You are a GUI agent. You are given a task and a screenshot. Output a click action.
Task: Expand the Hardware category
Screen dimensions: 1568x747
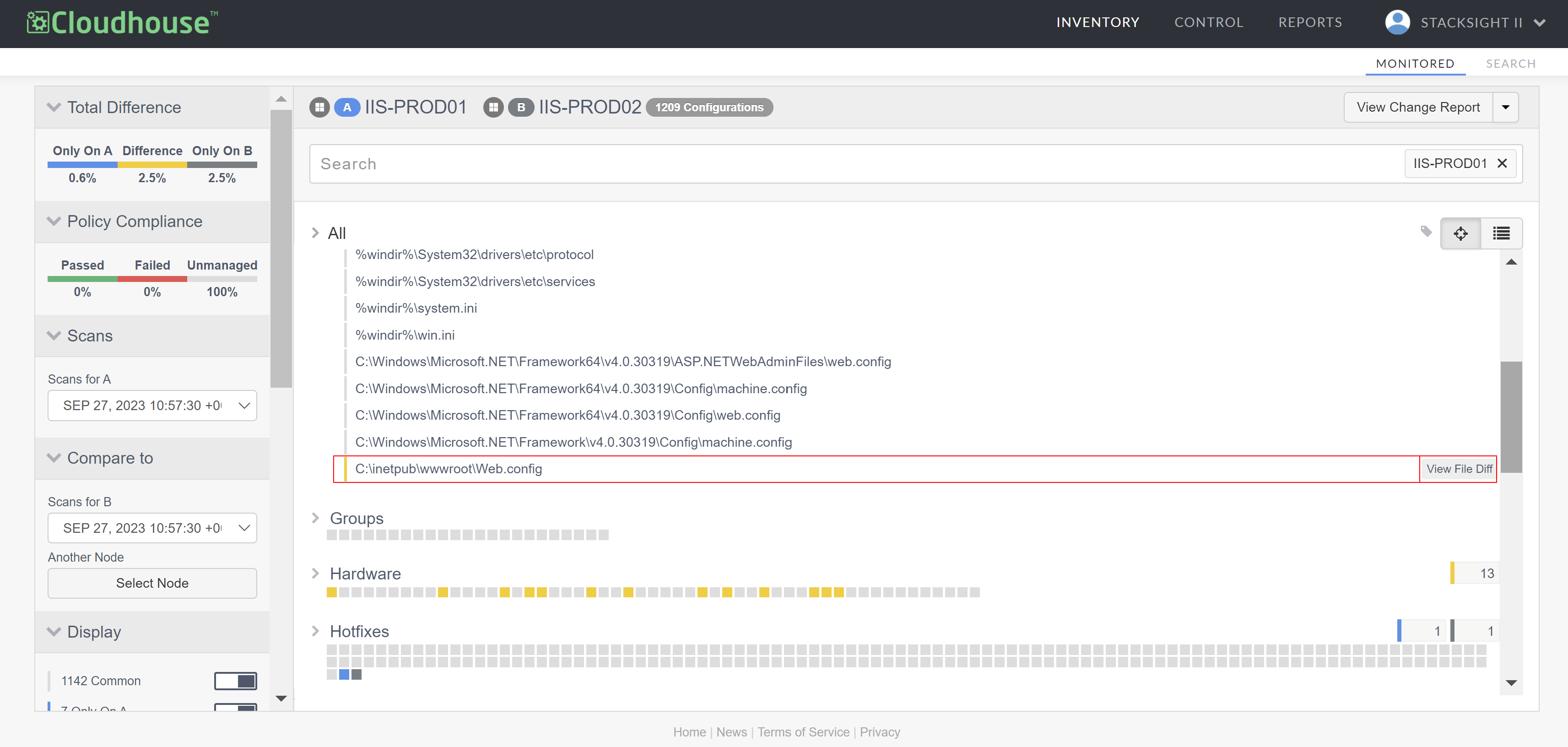(315, 574)
